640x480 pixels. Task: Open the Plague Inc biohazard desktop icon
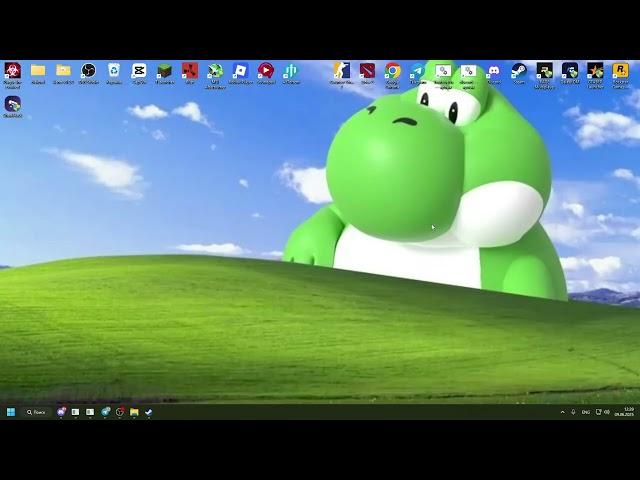tap(13, 71)
